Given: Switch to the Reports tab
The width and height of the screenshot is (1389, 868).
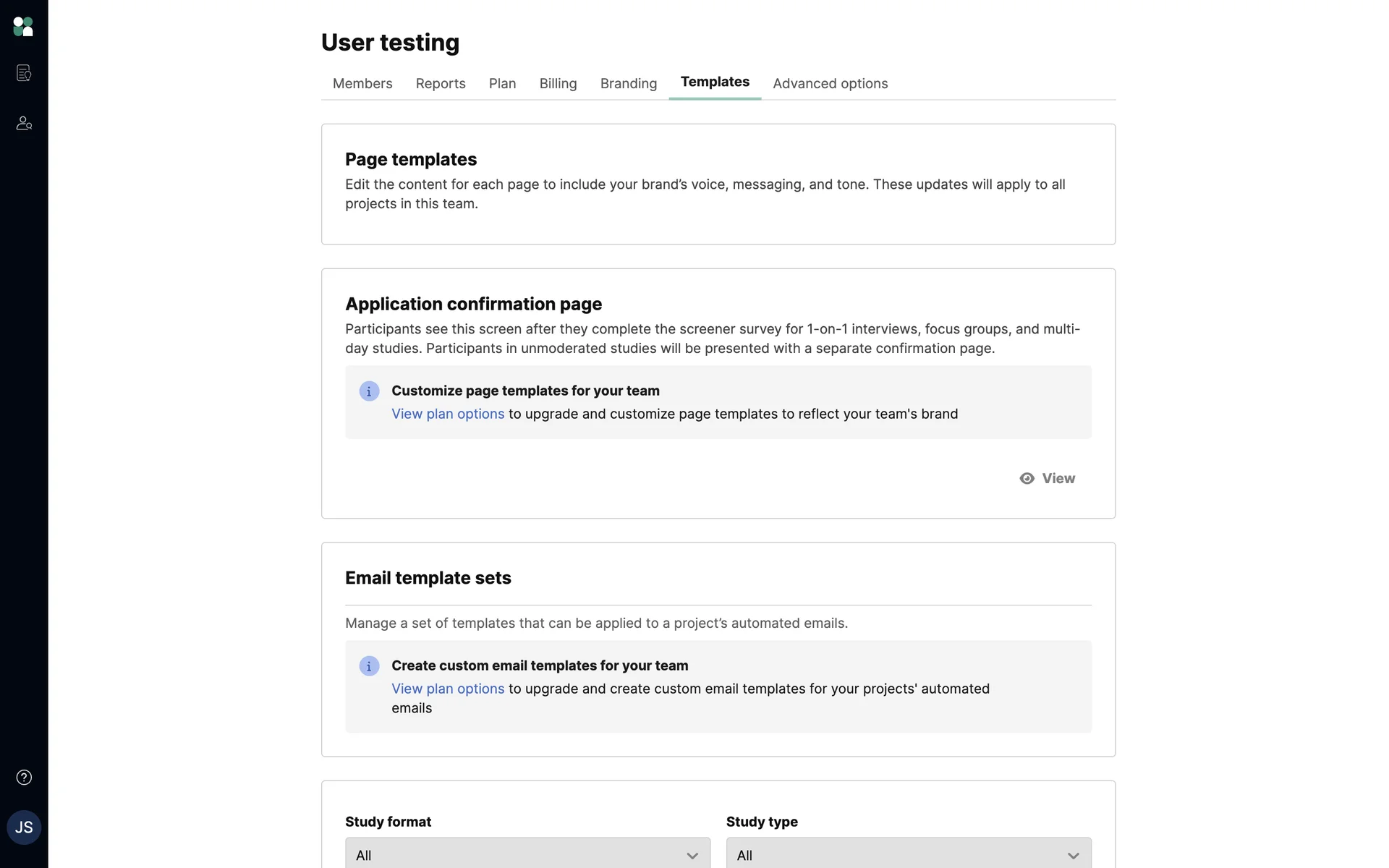Looking at the screenshot, I should click(441, 84).
